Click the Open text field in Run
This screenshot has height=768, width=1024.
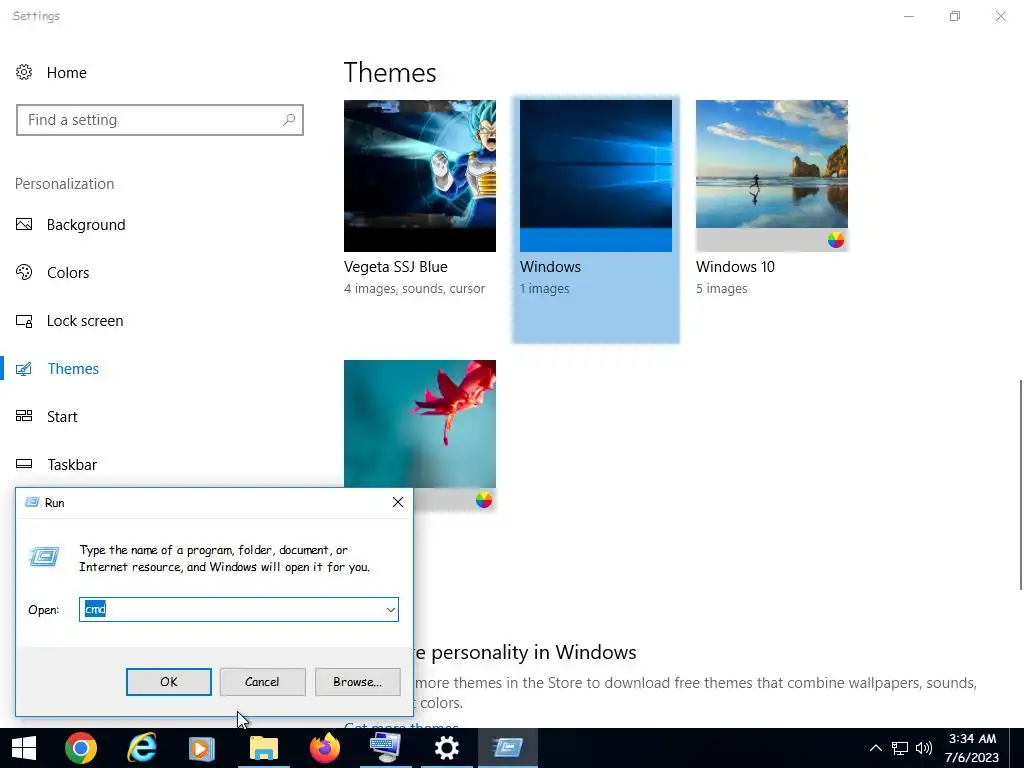pos(239,609)
